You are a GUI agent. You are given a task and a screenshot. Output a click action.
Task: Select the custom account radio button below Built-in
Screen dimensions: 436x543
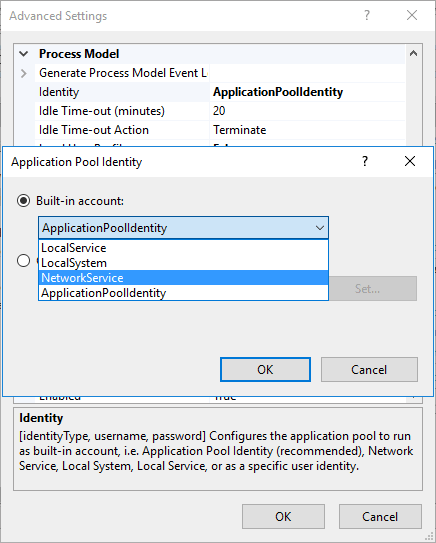click(24, 260)
